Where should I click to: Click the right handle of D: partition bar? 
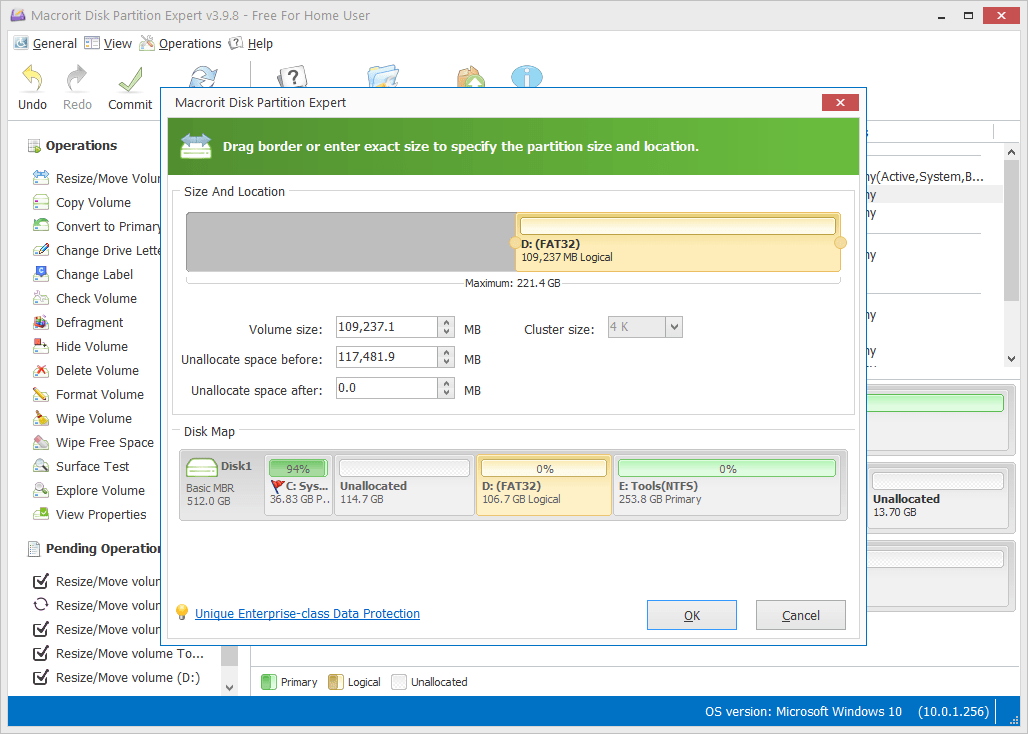click(840, 242)
